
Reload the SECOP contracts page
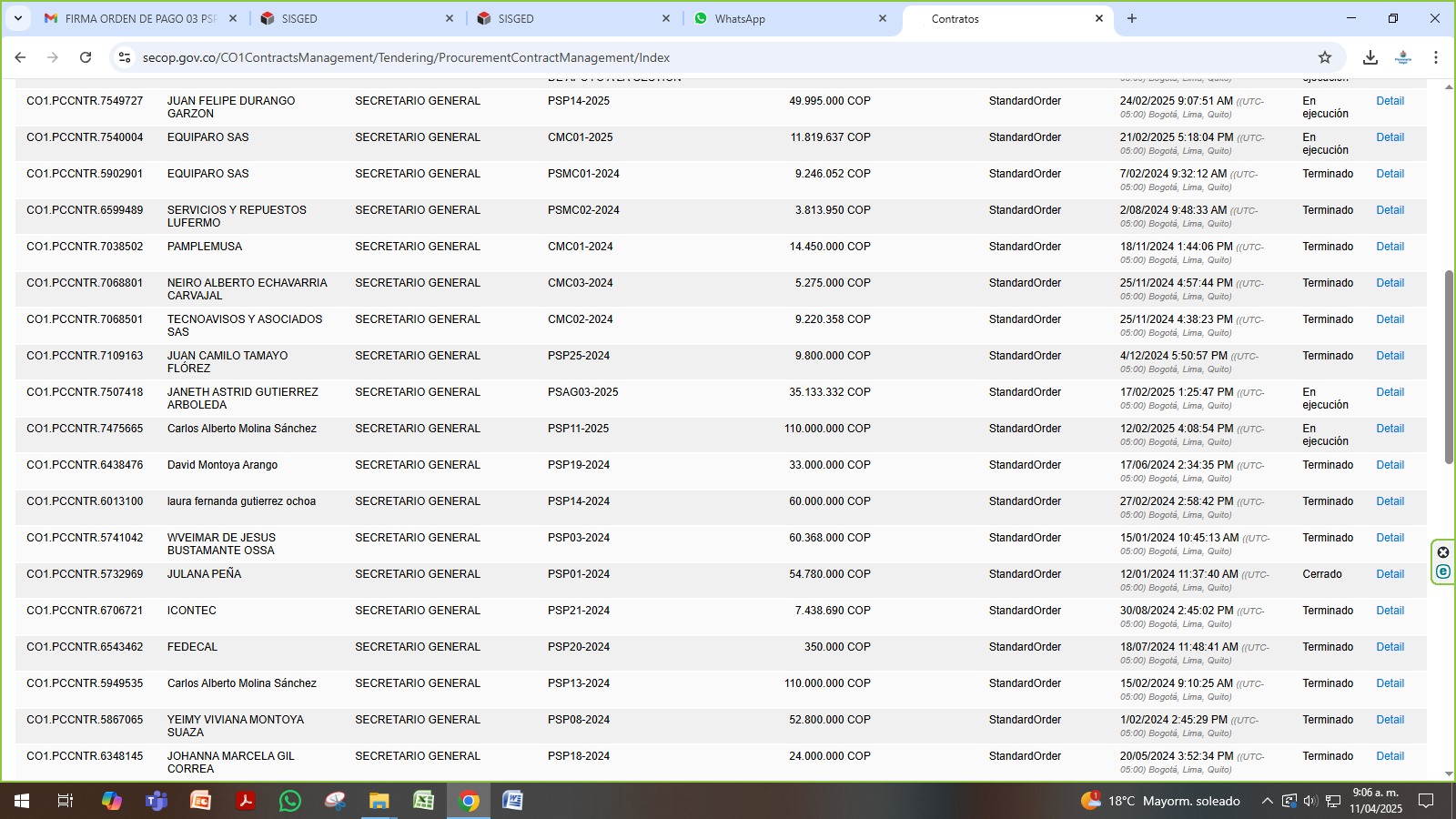coord(86,57)
